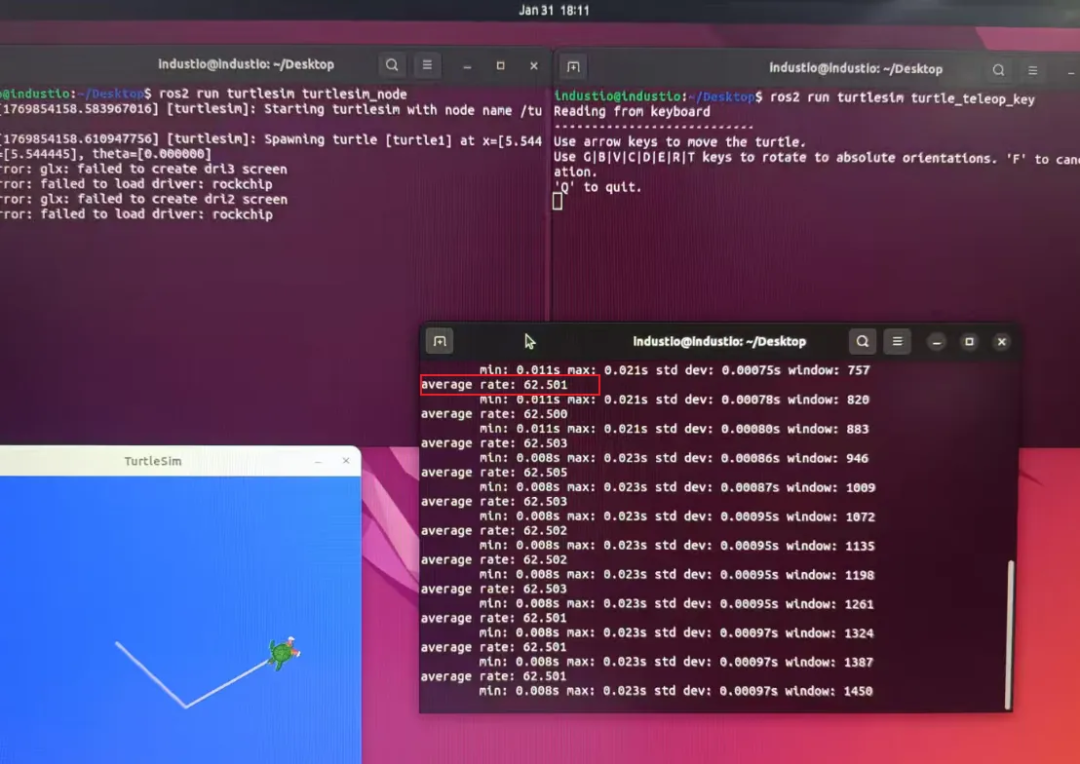Open search in the teleop_key terminal

tap(998, 70)
